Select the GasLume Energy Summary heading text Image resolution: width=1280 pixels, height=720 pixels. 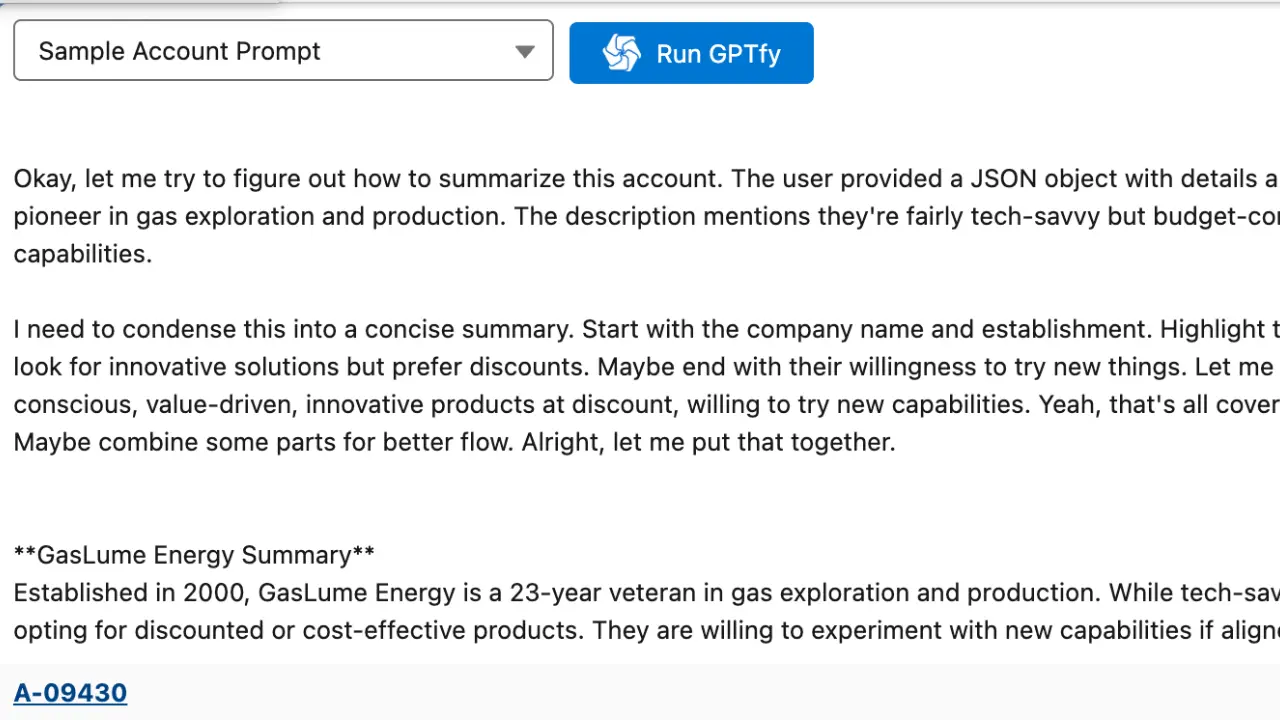point(194,555)
